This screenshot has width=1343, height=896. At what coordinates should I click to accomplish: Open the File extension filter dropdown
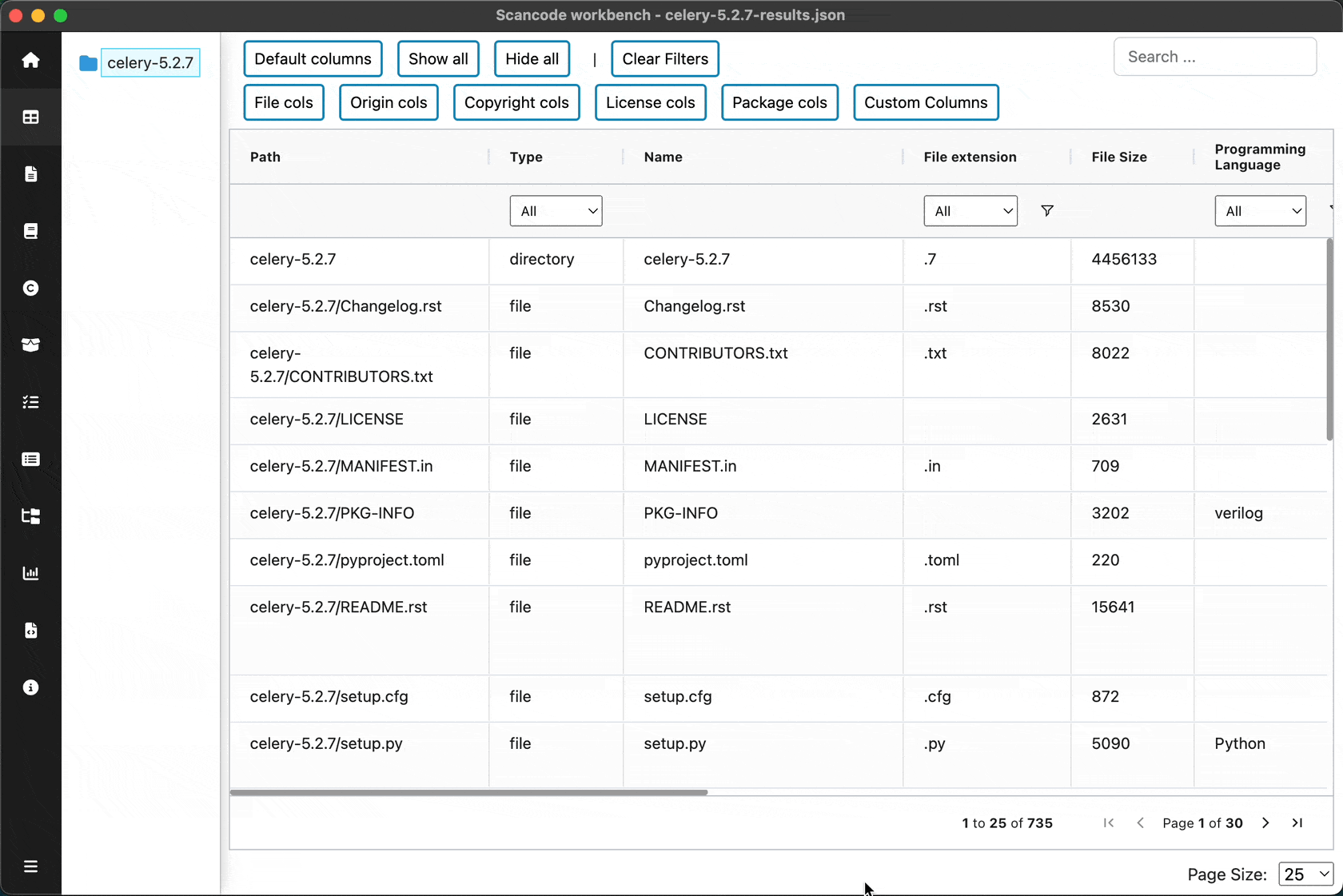pos(970,211)
